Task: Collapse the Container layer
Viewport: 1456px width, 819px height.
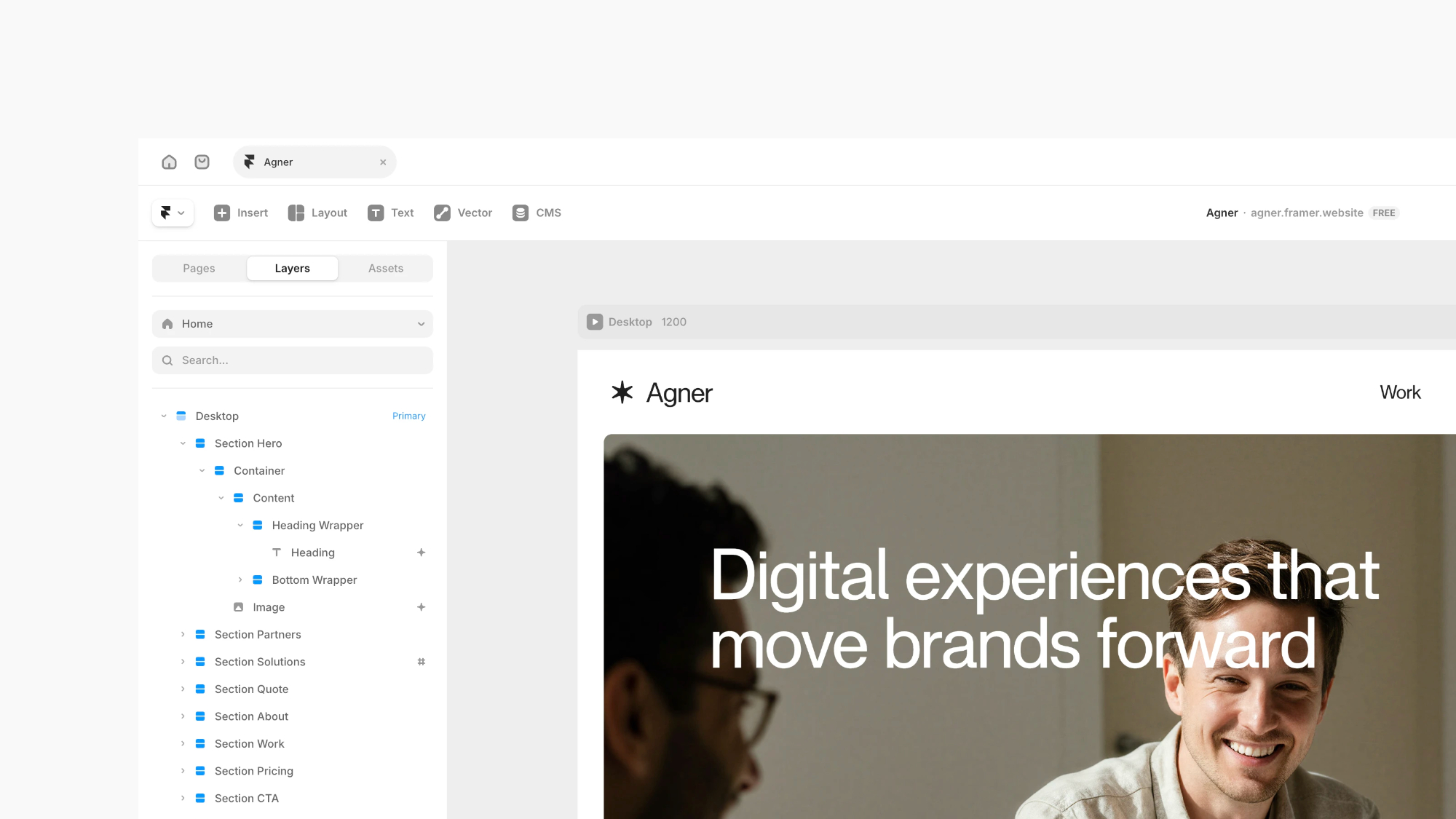Action: pos(202,471)
